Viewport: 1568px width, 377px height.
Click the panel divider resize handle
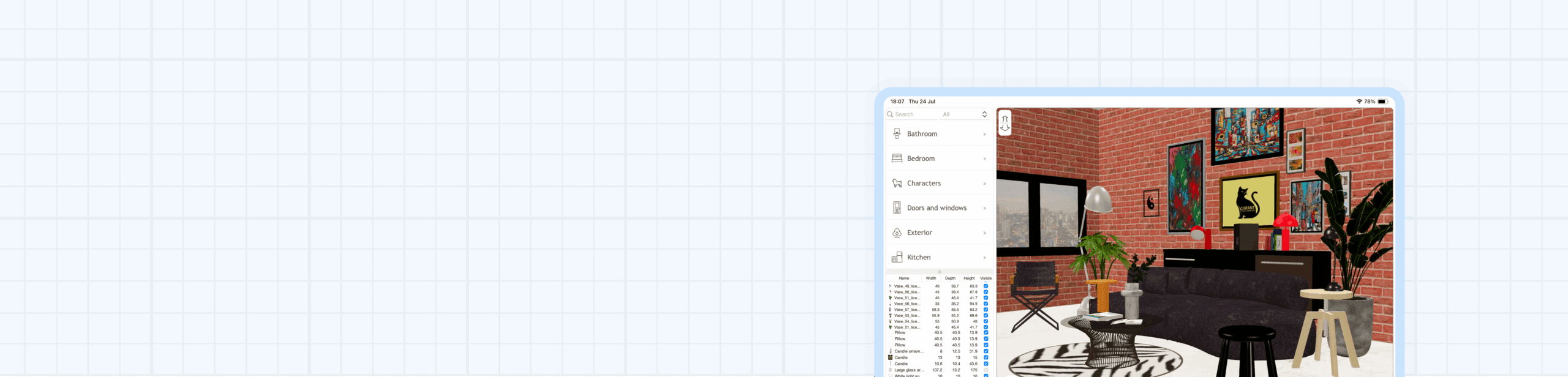pyautogui.click(x=939, y=272)
